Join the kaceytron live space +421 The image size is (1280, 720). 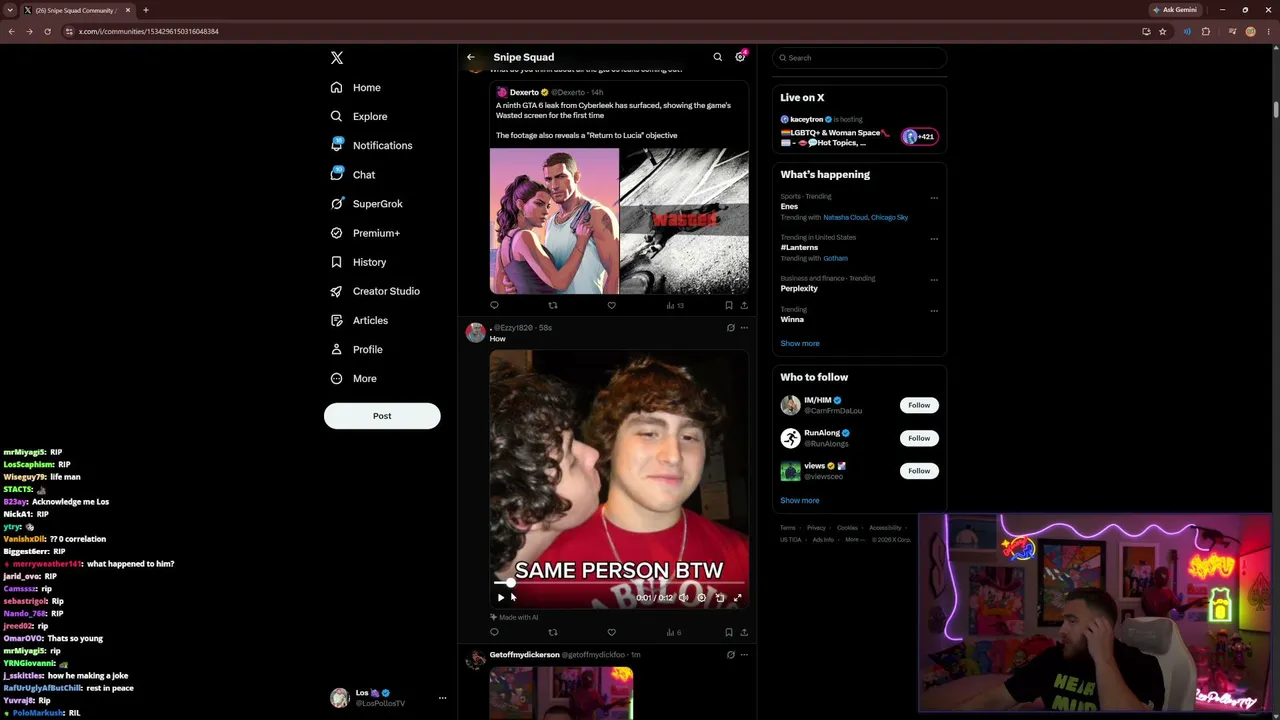[919, 137]
